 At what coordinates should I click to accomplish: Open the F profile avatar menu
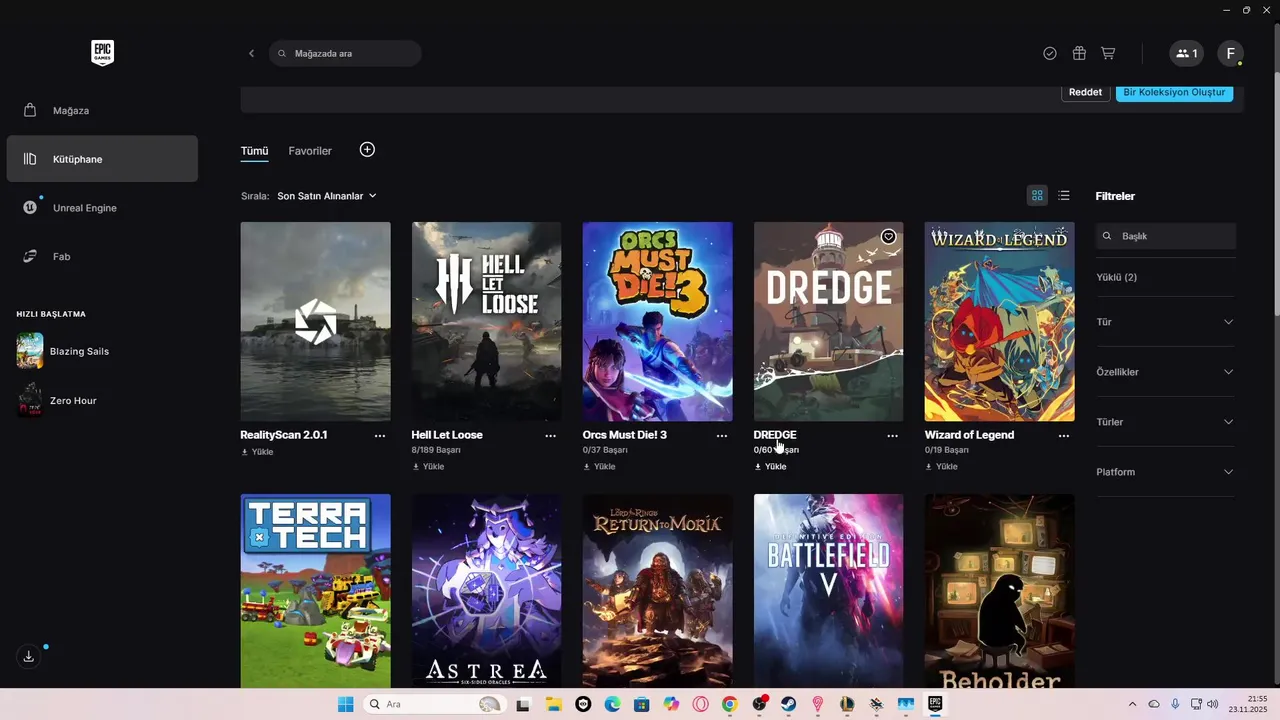1230,53
